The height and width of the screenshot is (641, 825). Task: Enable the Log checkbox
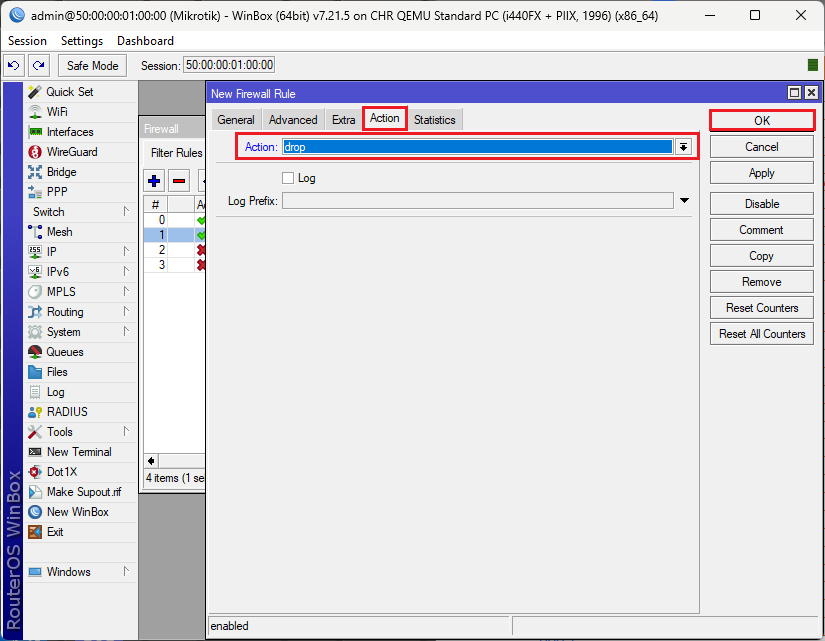click(x=288, y=178)
